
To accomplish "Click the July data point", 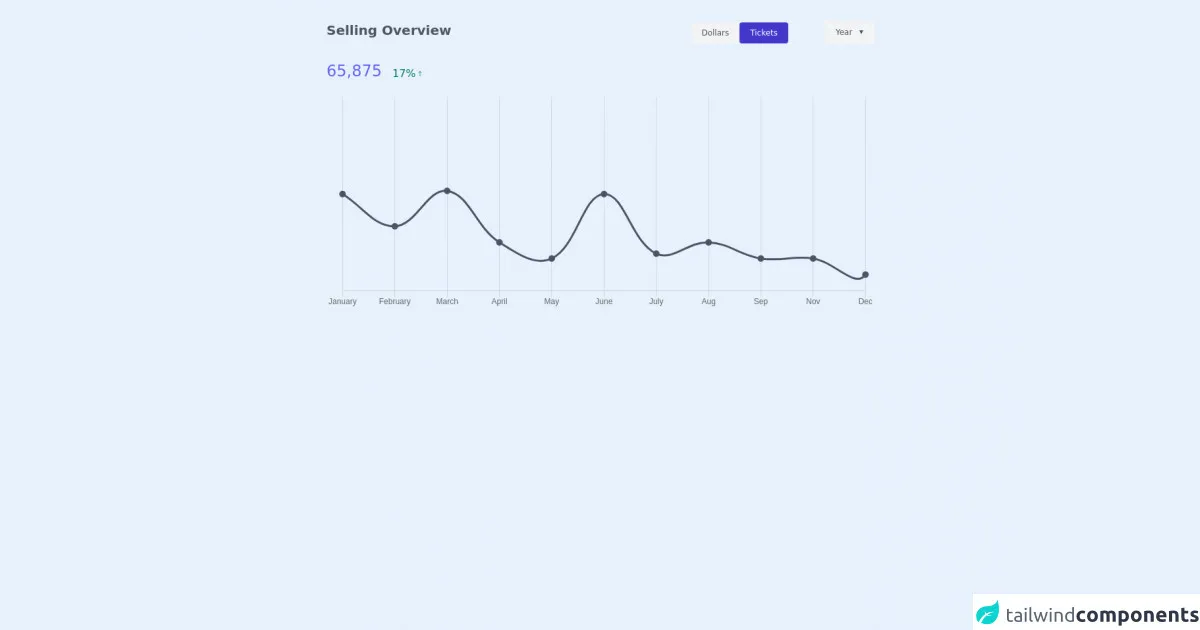I will (x=656, y=254).
